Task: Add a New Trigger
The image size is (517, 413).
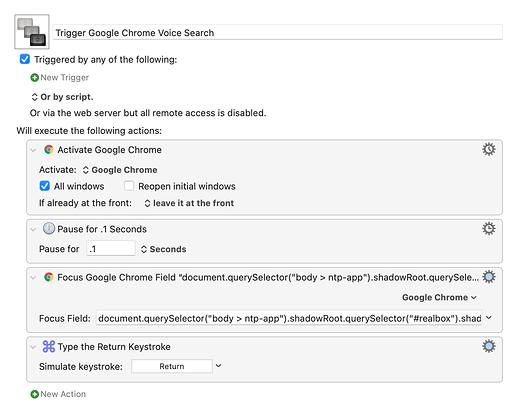Action: click(x=60, y=77)
